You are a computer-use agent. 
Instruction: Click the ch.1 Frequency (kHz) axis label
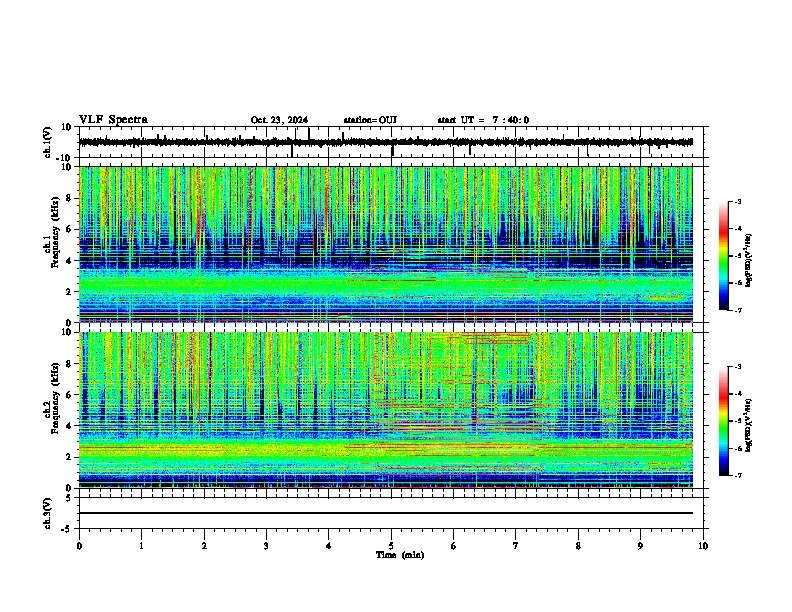(51, 232)
